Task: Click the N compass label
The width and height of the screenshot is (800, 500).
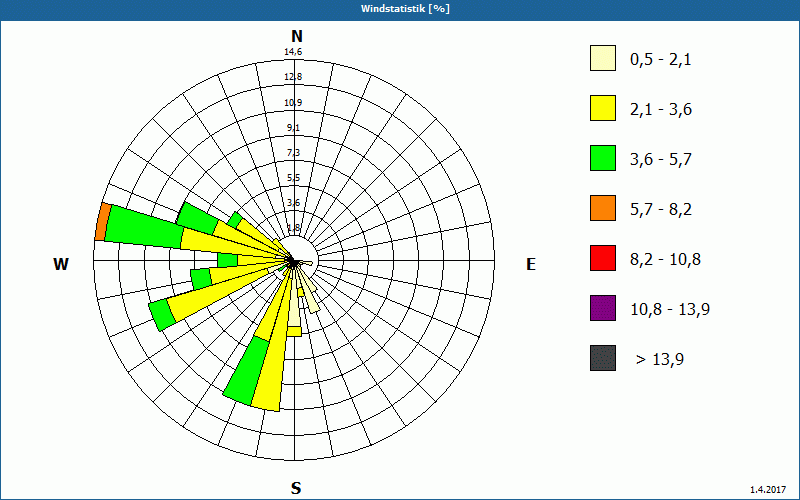Action: point(296,36)
